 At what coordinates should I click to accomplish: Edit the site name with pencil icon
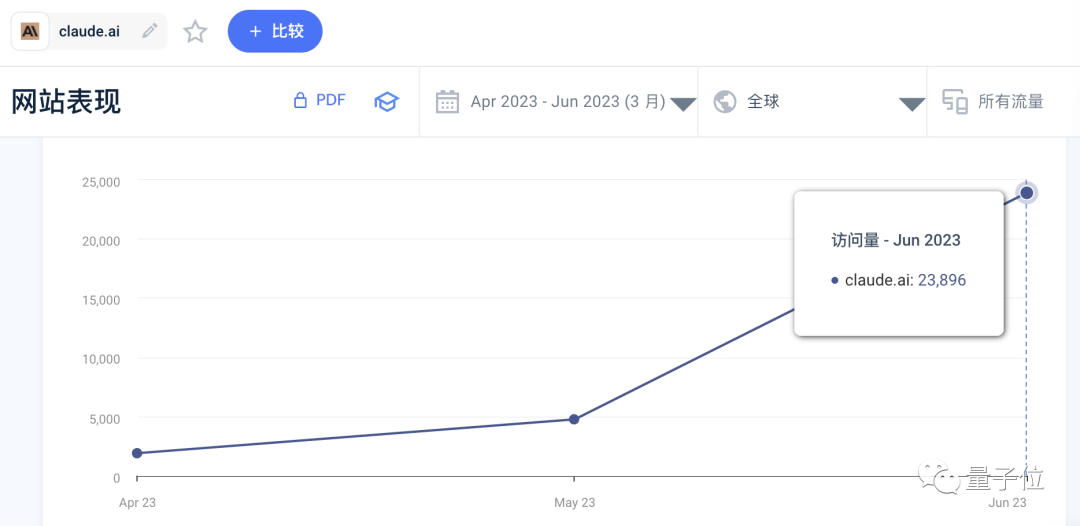click(149, 31)
